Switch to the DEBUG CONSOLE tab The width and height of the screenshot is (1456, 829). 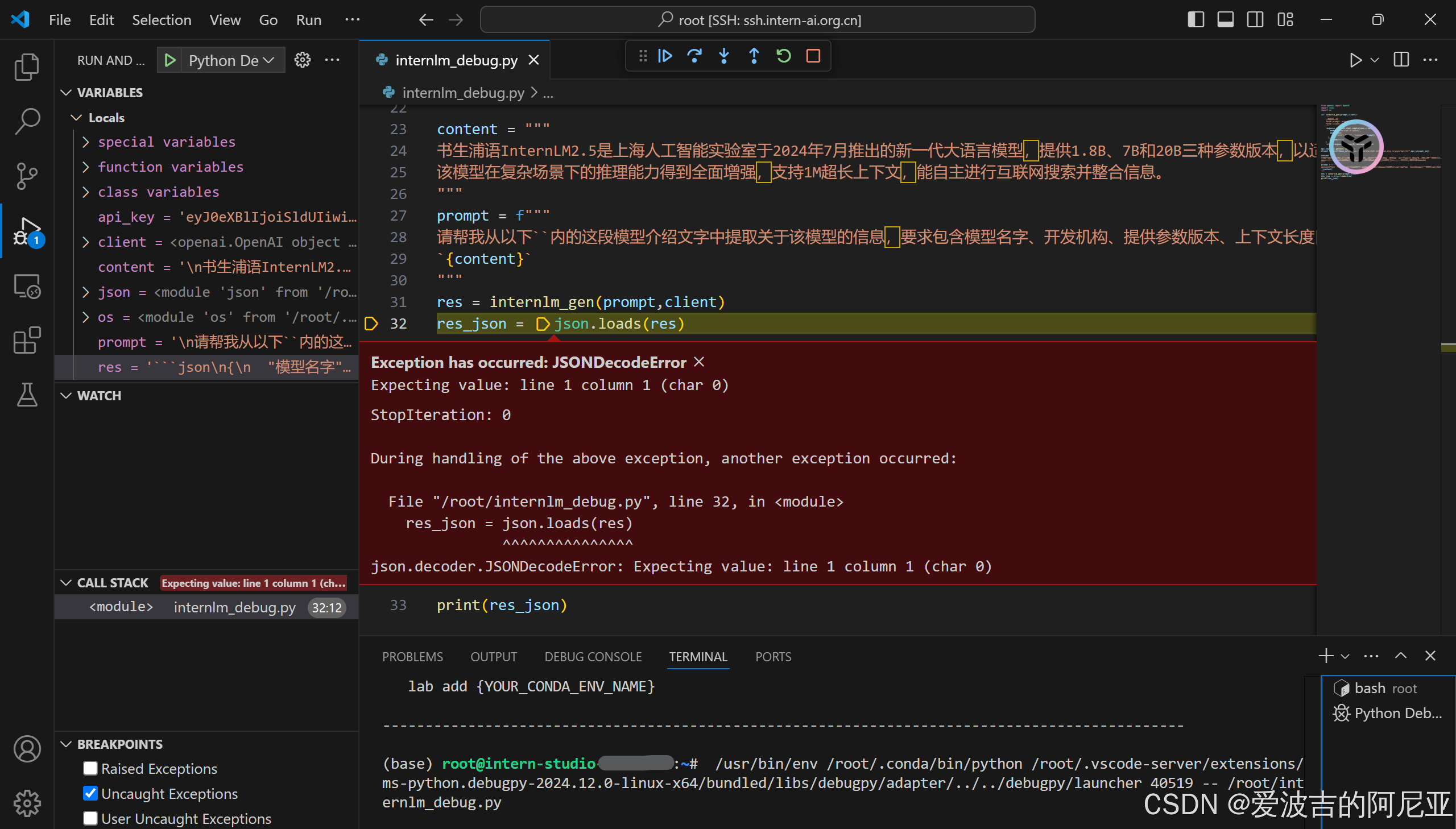[x=593, y=657]
